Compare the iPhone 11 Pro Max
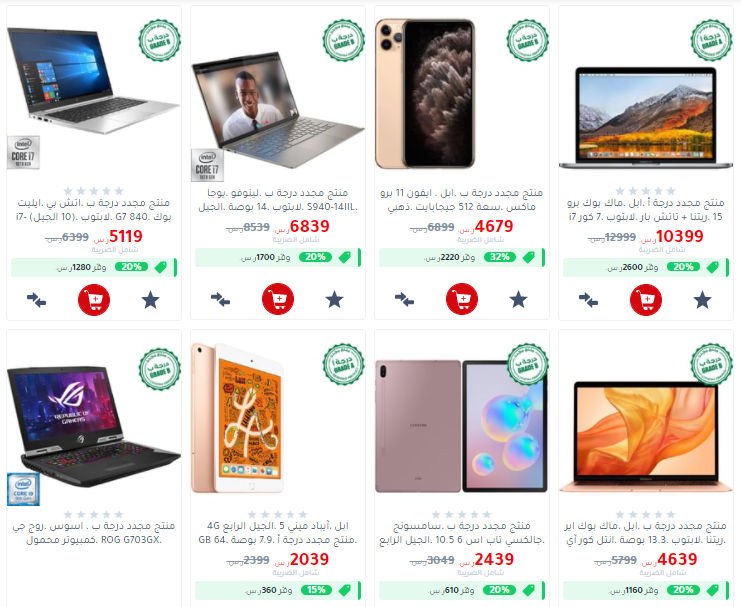The image size is (741, 607). coord(404,299)
